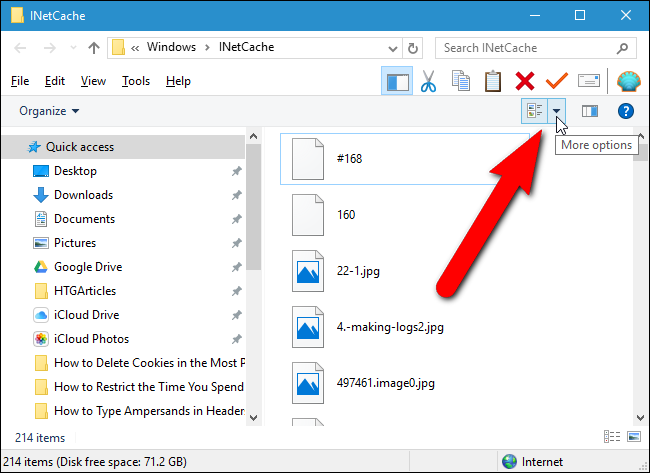Select Quick access in navigation pane
Screen dimensions: 650x473
[123, 147]
